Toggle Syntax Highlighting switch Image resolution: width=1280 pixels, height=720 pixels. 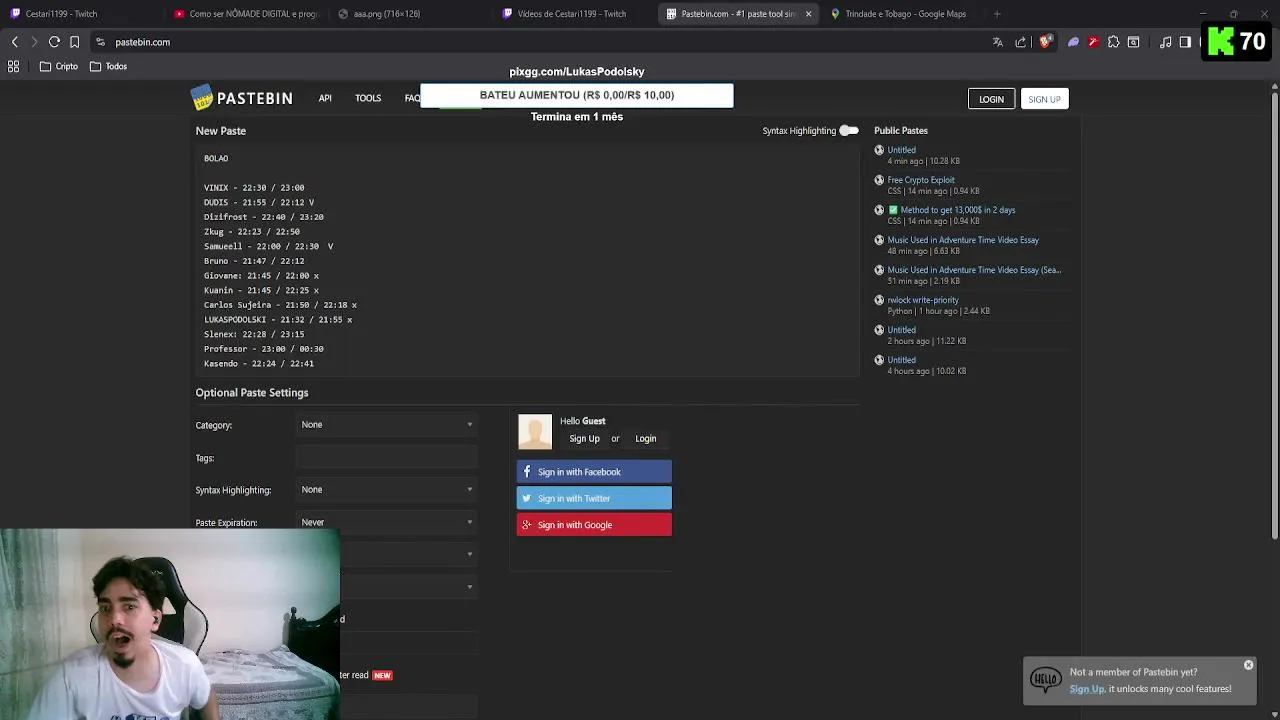pos(848,131)
